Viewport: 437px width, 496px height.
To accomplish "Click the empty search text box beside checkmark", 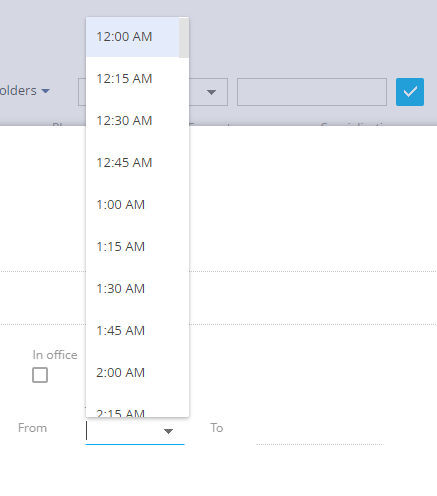I will pyautogui.click(x=312, y=92).
